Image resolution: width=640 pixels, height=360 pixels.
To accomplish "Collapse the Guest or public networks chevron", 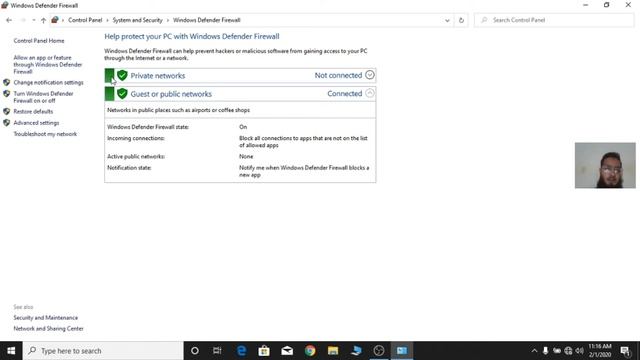I will point(369,93).
